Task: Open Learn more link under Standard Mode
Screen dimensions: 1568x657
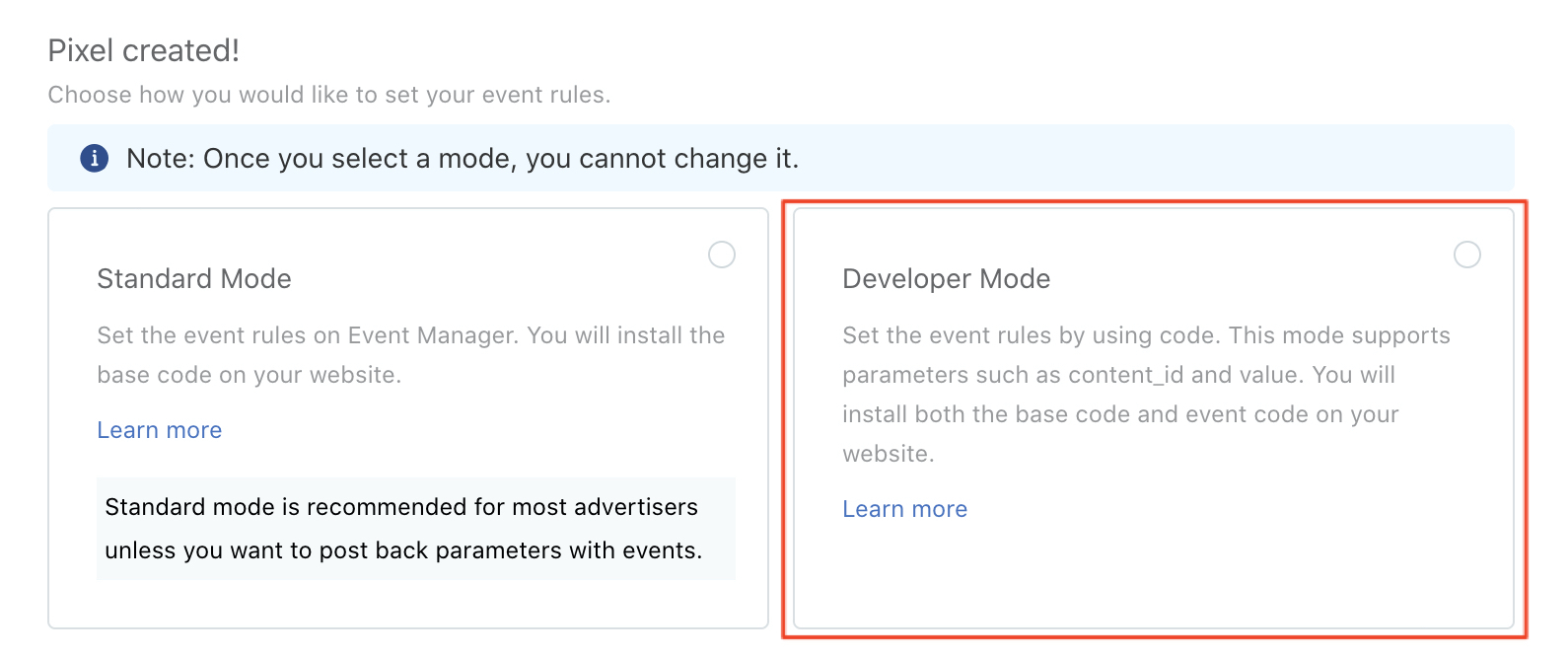Action: point(160,430)
